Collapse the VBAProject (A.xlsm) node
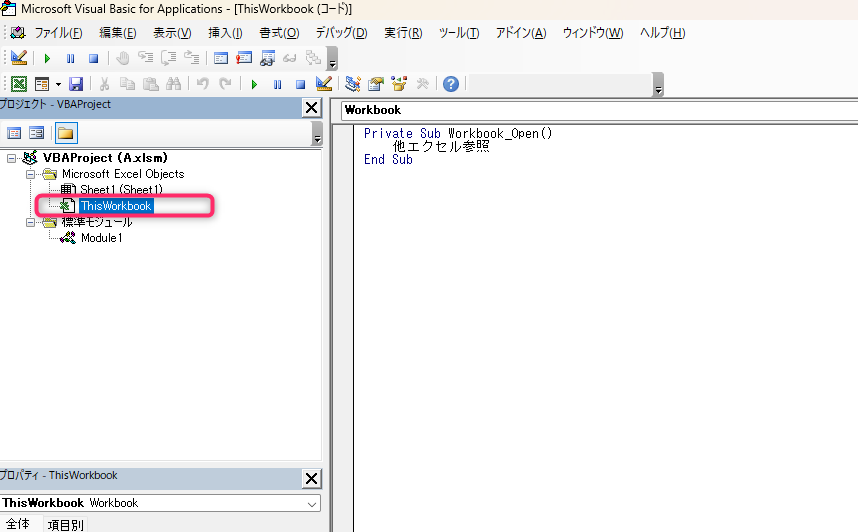Image resolution: width=858 pixels, height=532 pixels. 11,158
